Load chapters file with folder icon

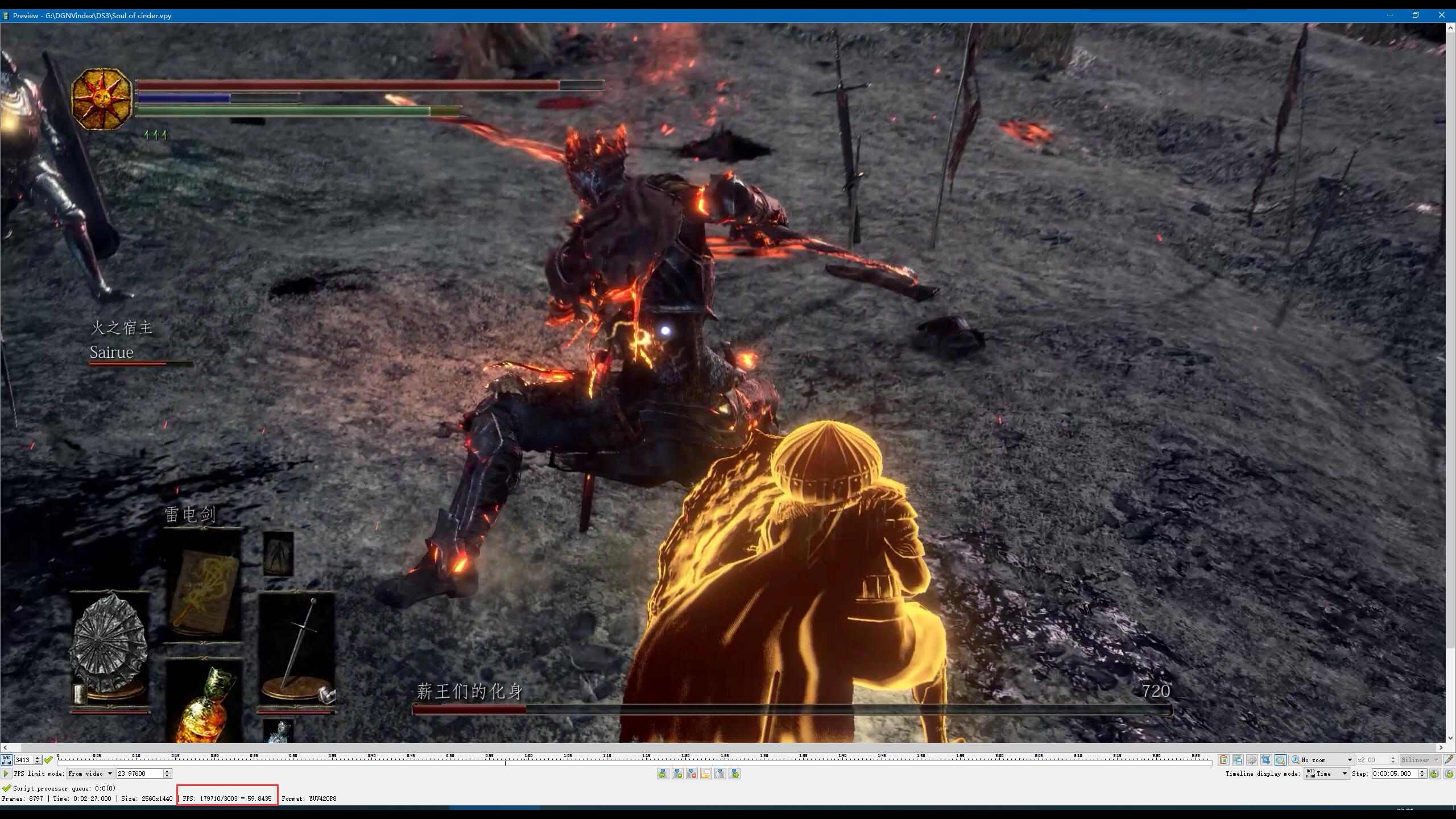(706, 773)
